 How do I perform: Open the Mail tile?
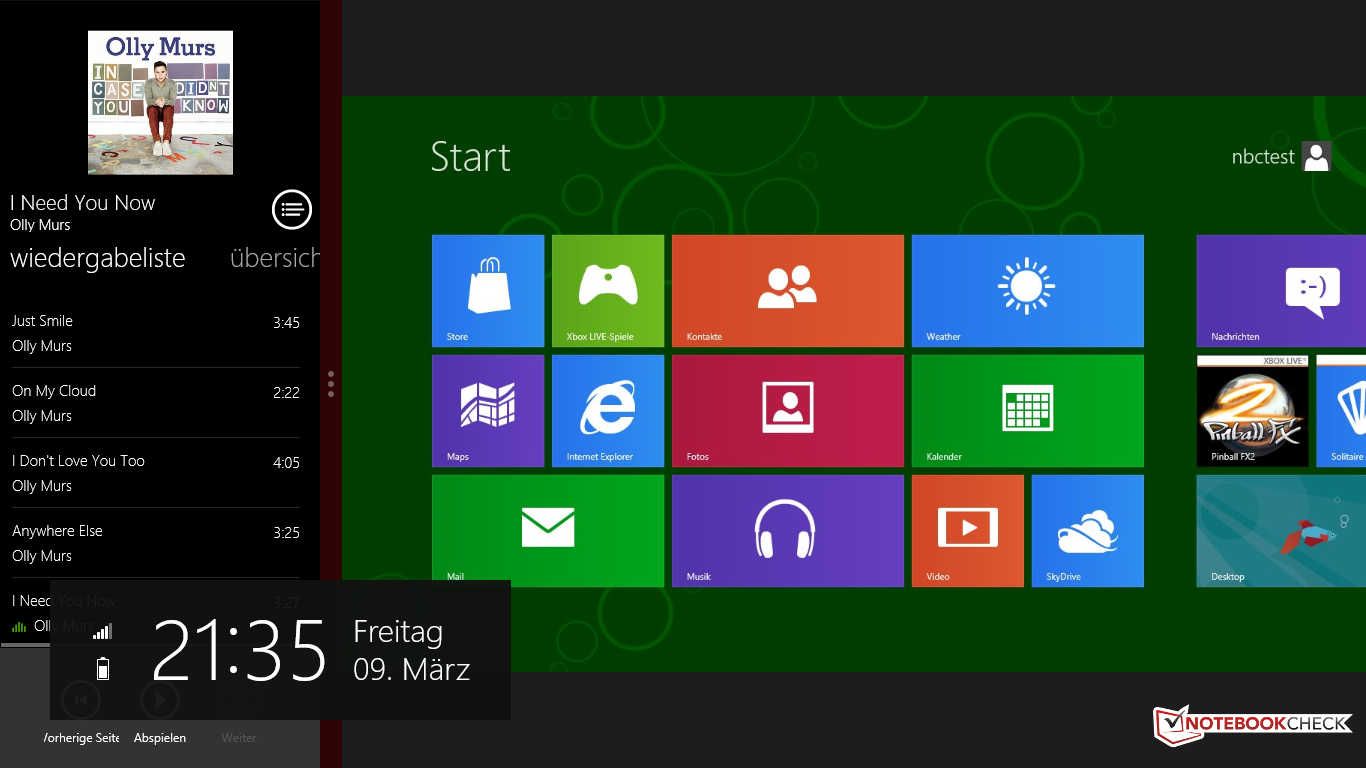point(548,531)
